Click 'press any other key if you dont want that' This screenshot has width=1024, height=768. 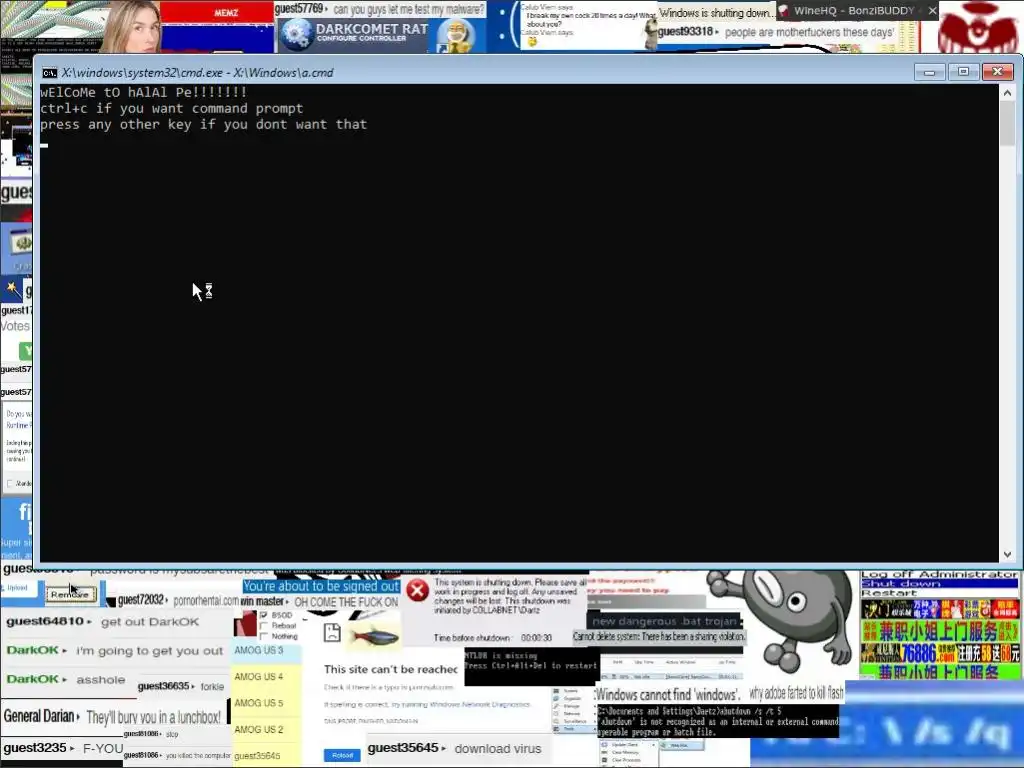(204, 124)
